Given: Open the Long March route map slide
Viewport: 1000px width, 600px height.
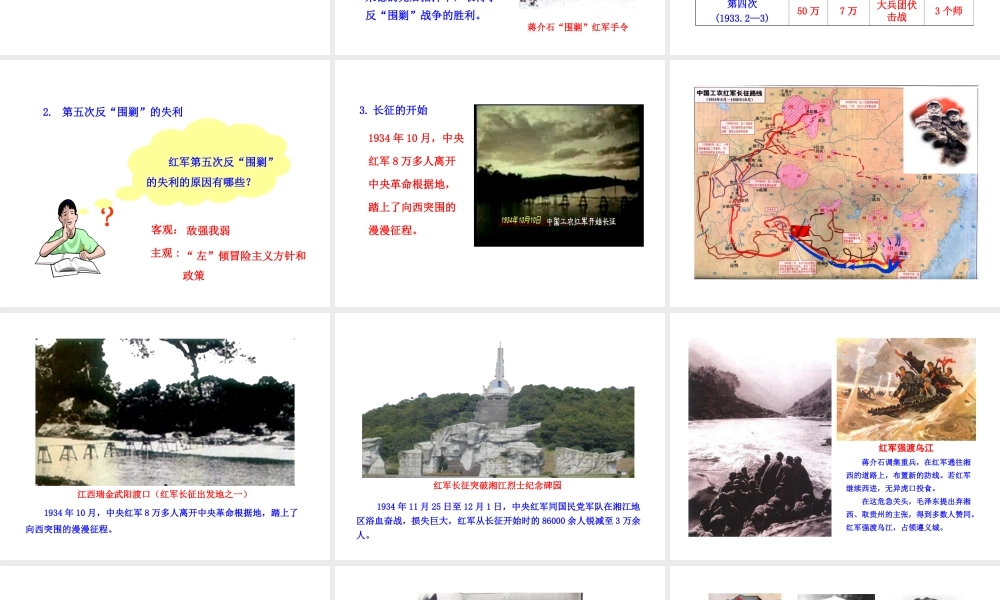Looking at the screenshot, I should tap(835, 184).
